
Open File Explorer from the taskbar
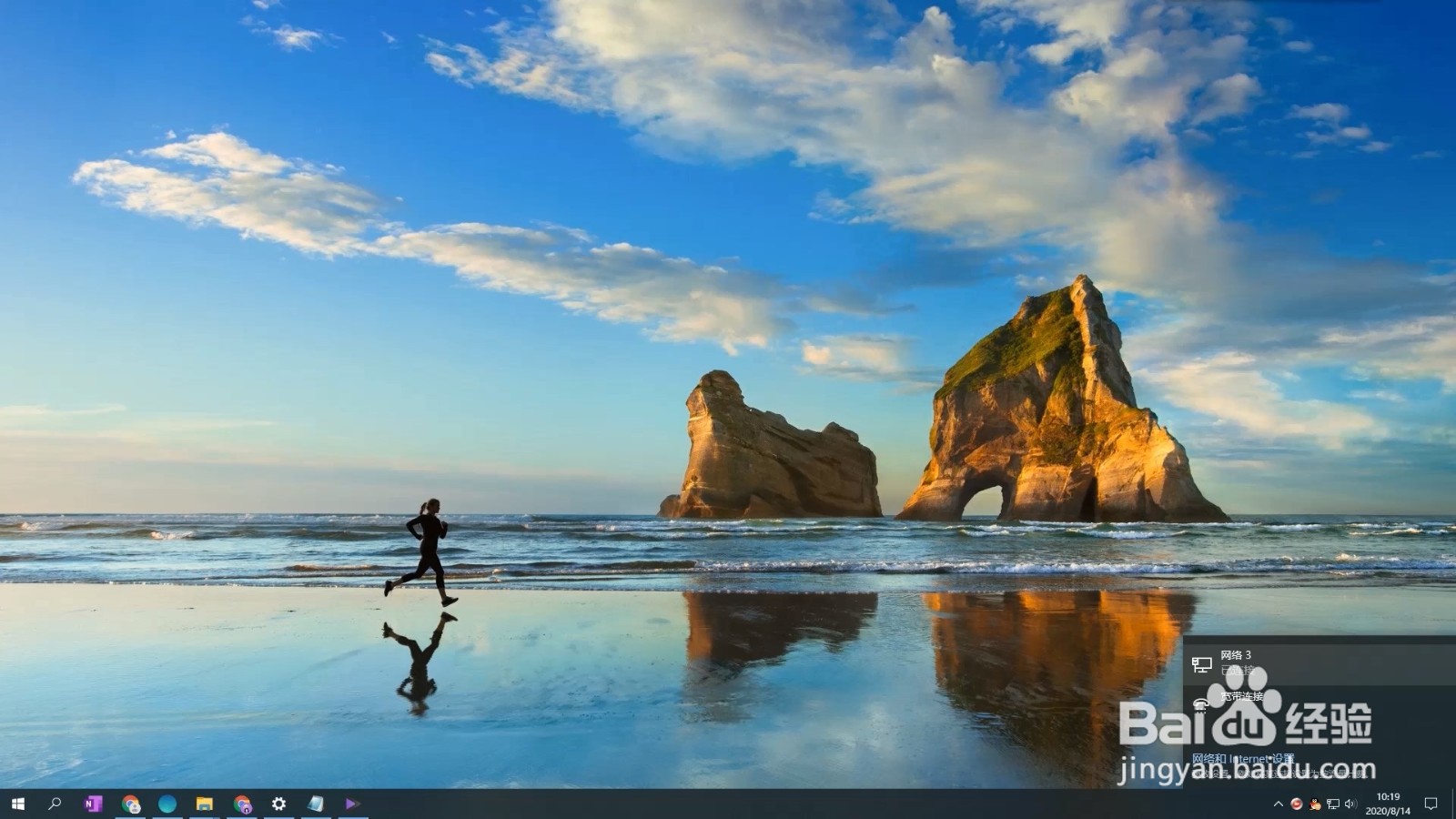(205, 804)
